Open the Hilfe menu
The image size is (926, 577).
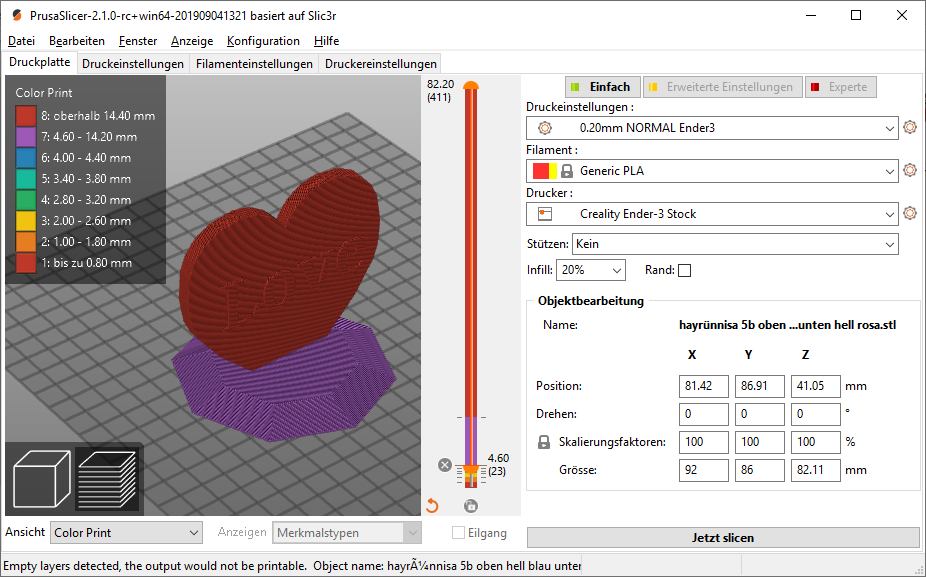click(326, 41)
